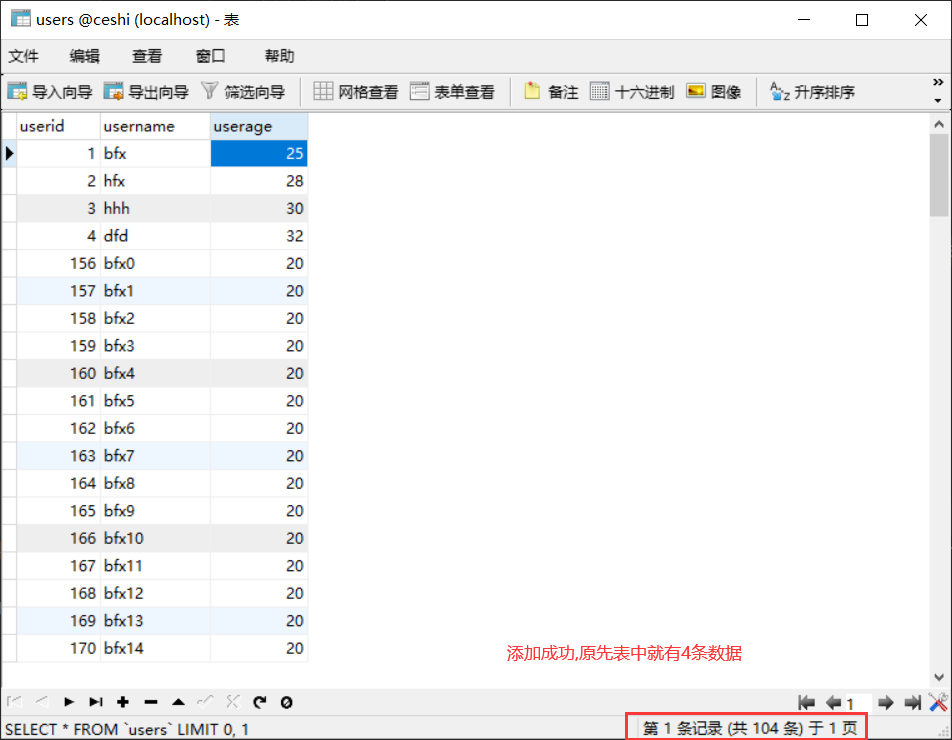Screen dimensions: 952x740
Task: Go to the first page
Action: [x=806, y=703]
